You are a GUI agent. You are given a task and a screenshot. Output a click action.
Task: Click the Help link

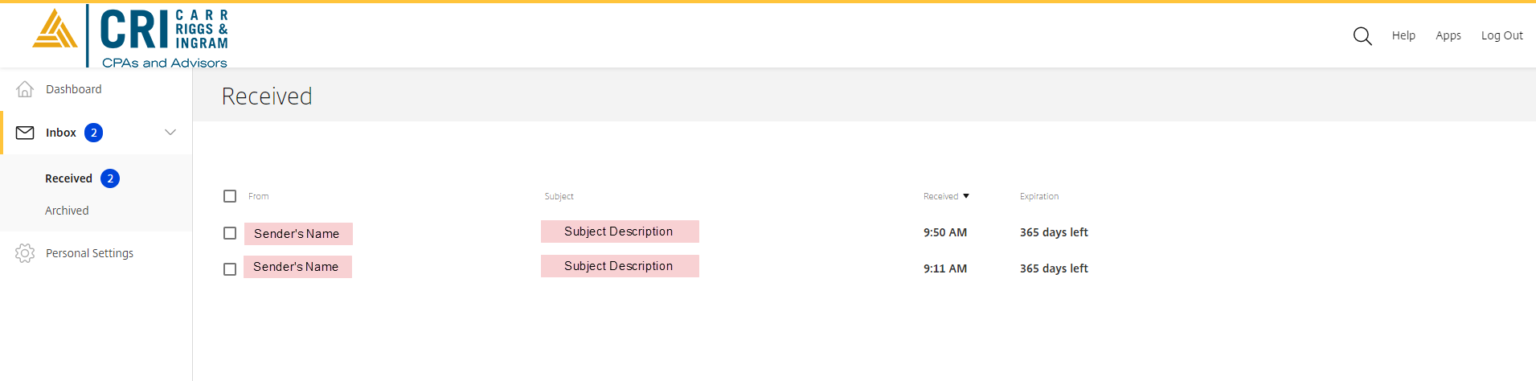tap(1403, 36)
